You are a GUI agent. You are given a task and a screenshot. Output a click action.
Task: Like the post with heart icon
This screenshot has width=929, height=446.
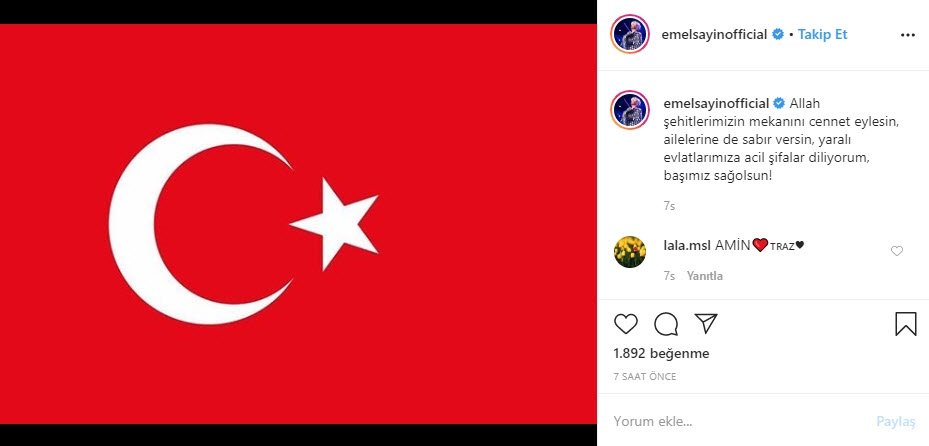(x=626, y=324)
